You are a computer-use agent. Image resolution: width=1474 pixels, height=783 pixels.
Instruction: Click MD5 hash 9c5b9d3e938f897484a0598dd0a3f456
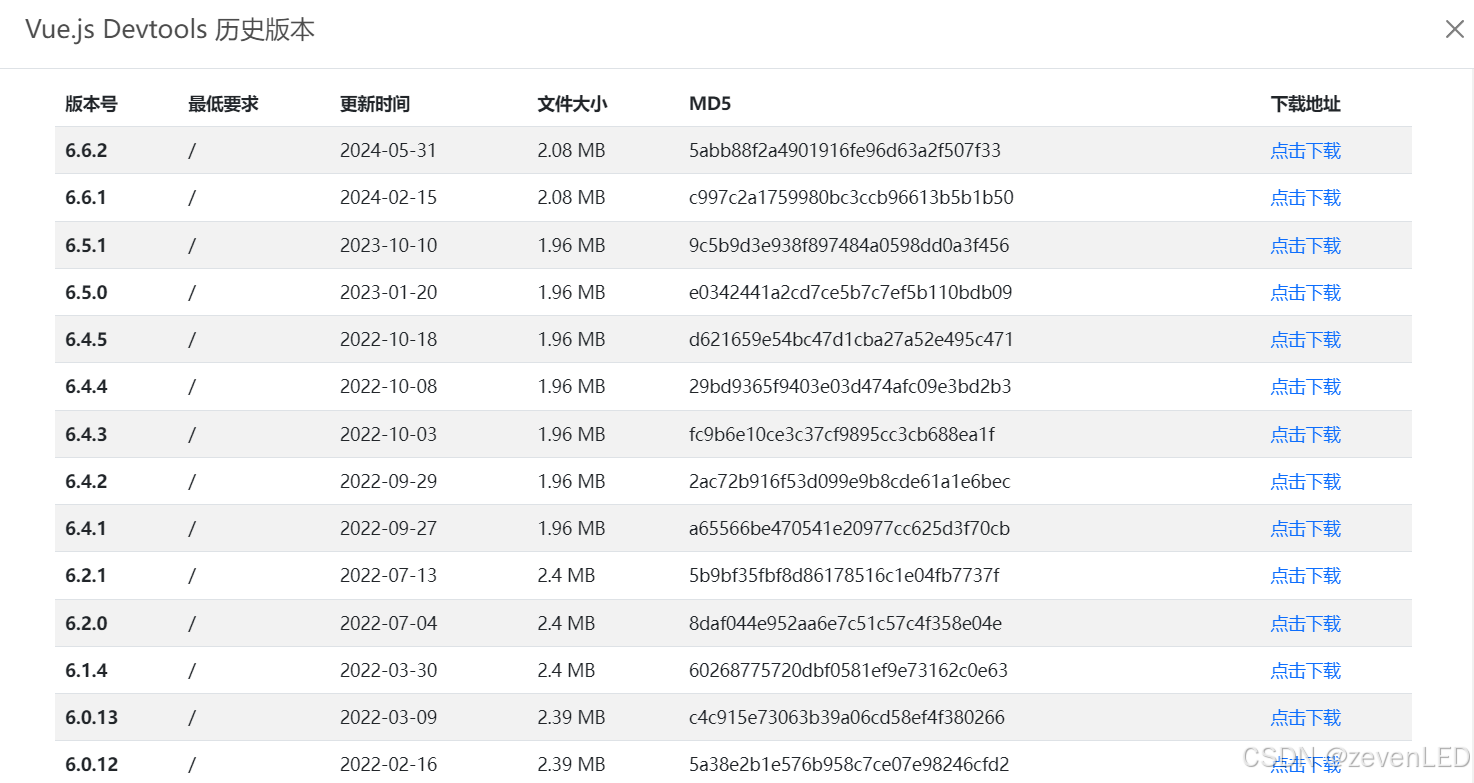pyautogui.click(x=849, y=246)
